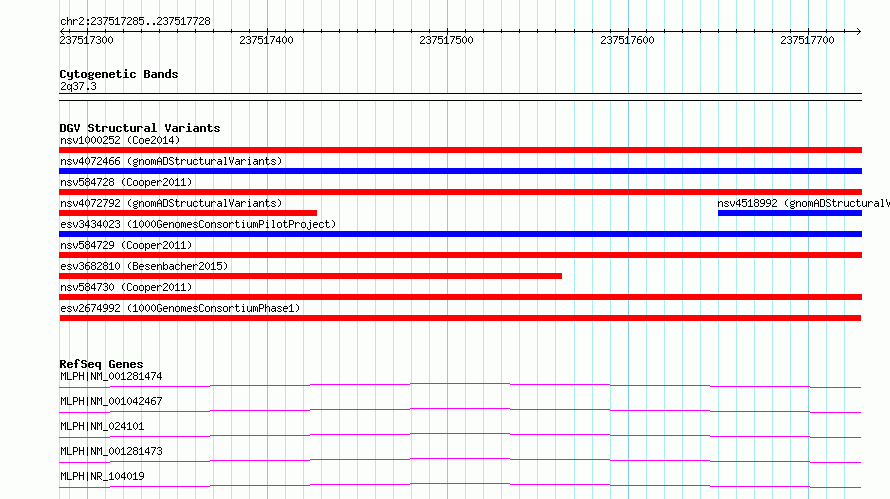Select the Cytogenetic Bands track title

[119, 74]
